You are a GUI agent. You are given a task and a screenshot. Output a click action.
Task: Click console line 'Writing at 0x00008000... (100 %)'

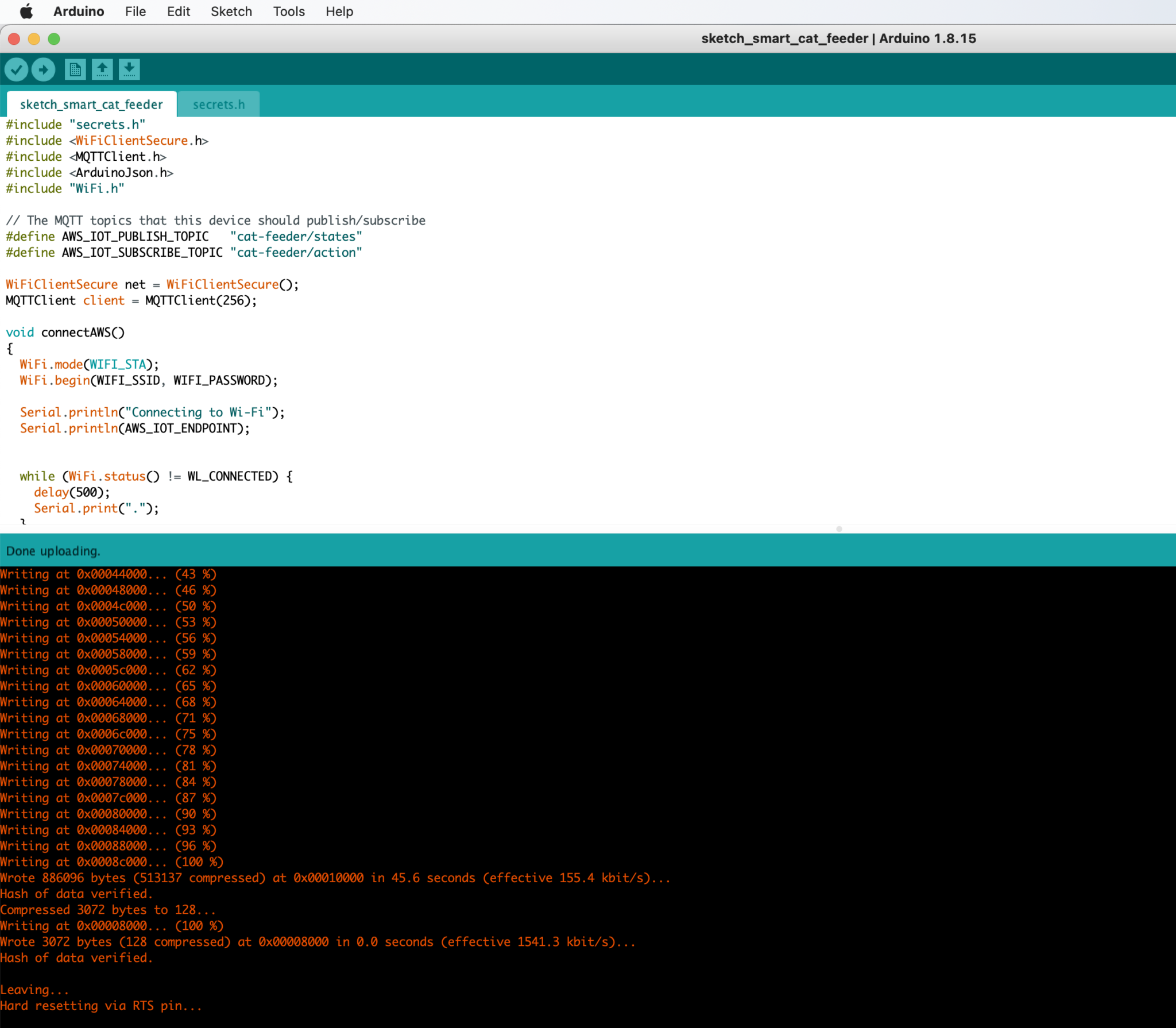pyautogui.click(x=111, y=926)
